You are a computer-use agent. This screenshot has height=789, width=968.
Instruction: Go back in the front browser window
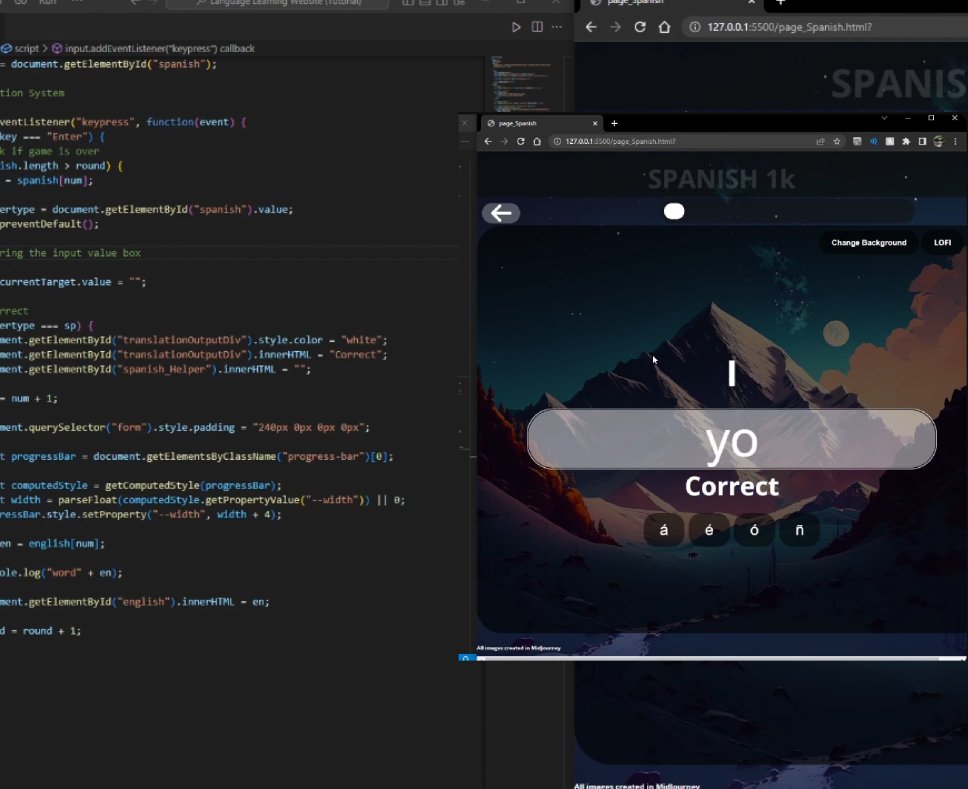(488, 141)
